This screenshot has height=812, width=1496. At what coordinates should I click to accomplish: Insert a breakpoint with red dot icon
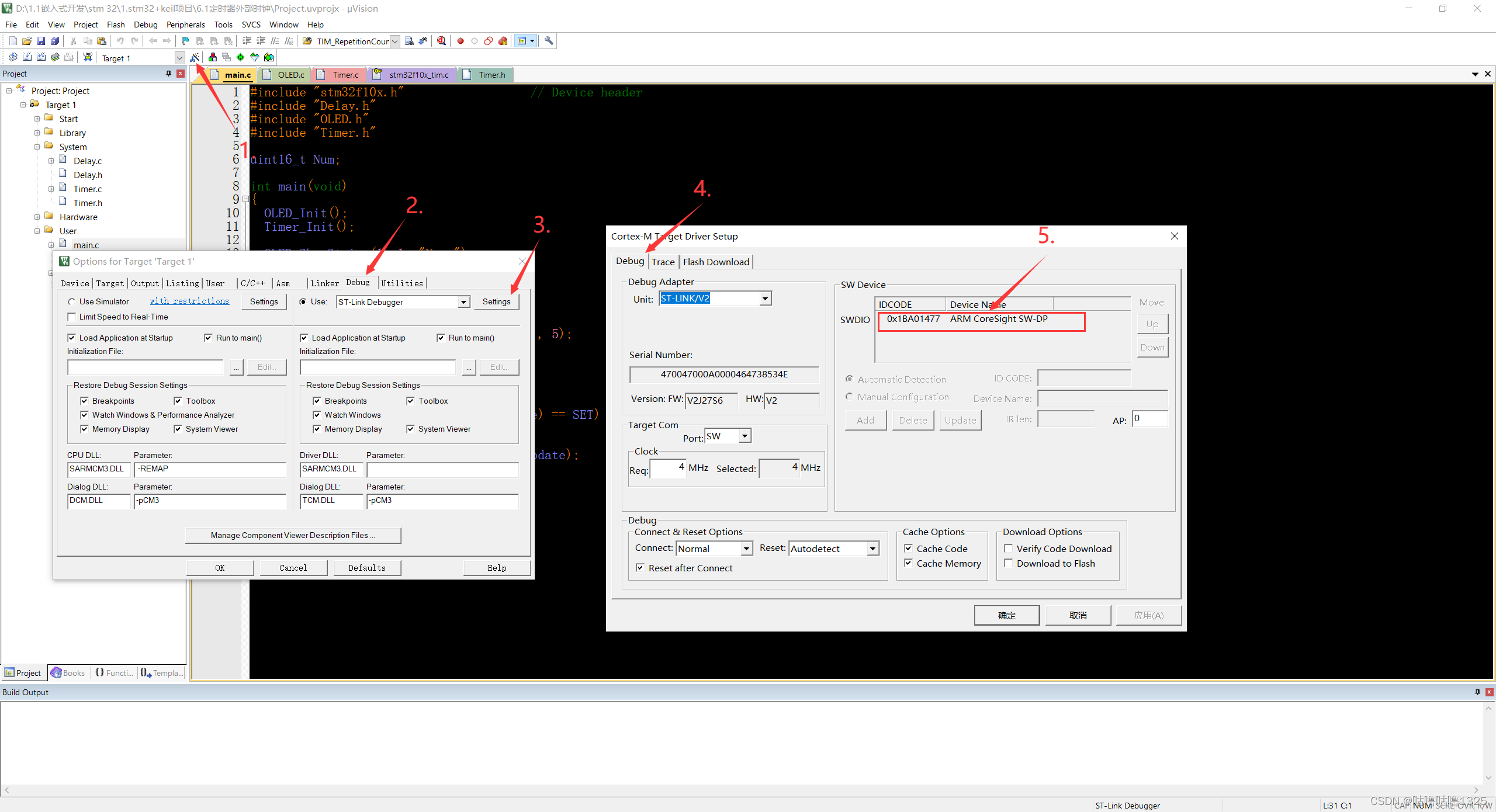[x=460, y=41]
